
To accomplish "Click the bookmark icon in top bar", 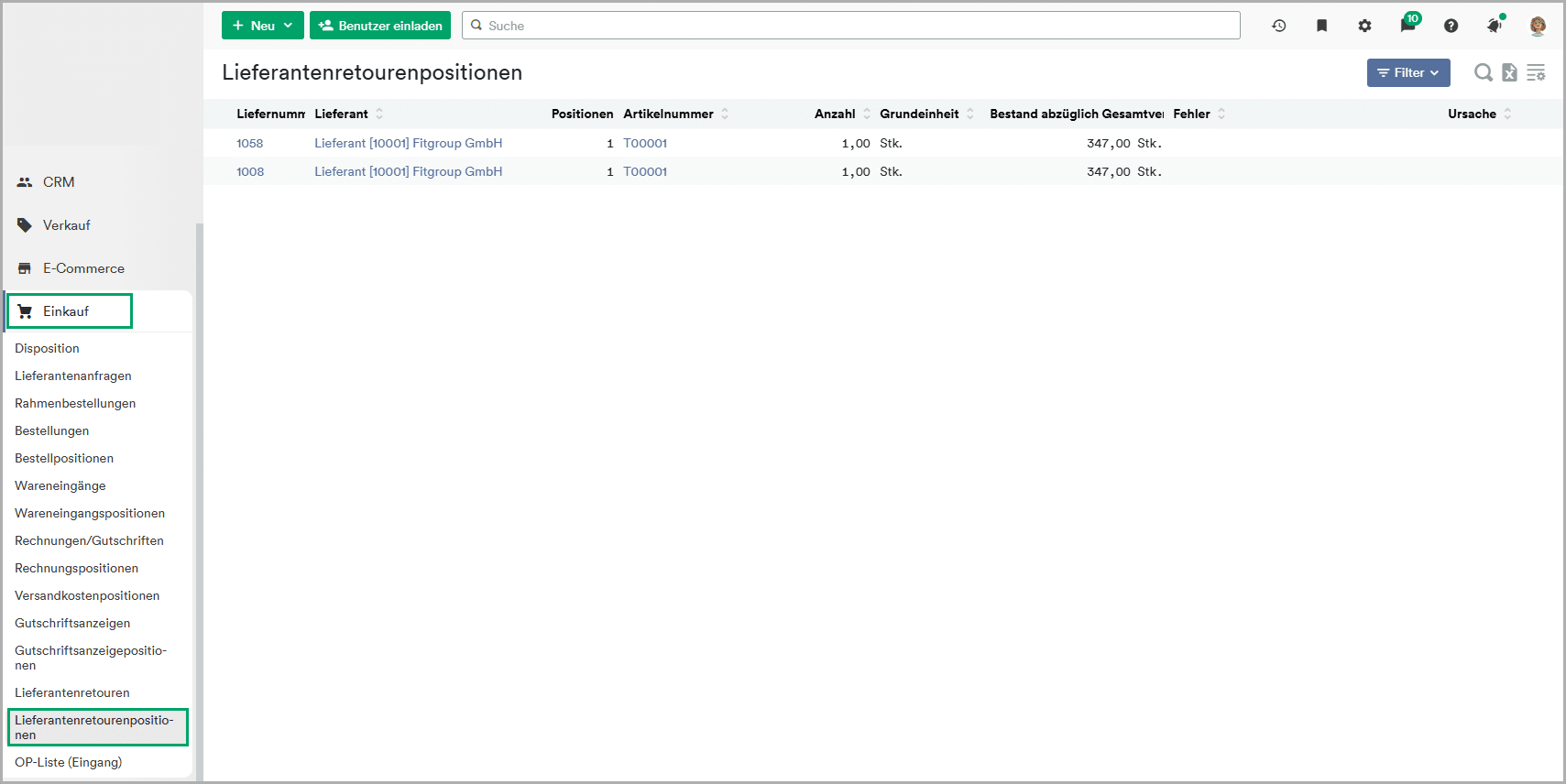I will click(1321, 26).
